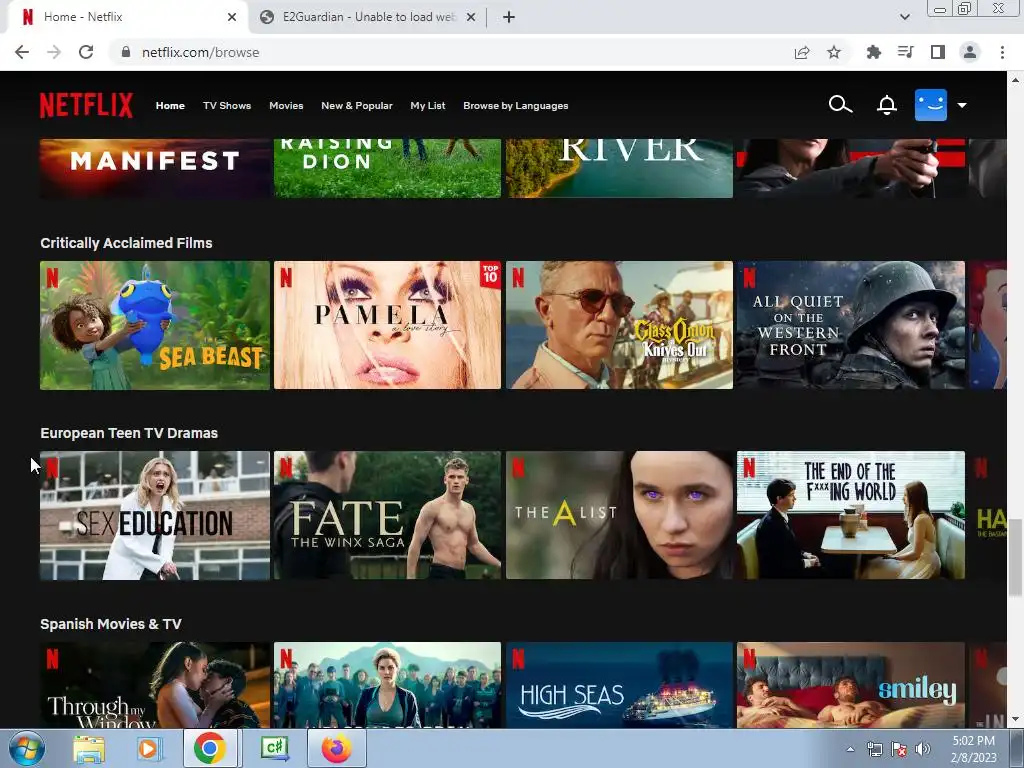Click the blue smiley profile avatar
This screenshot has width=1024, height=768.
[931, 104]
